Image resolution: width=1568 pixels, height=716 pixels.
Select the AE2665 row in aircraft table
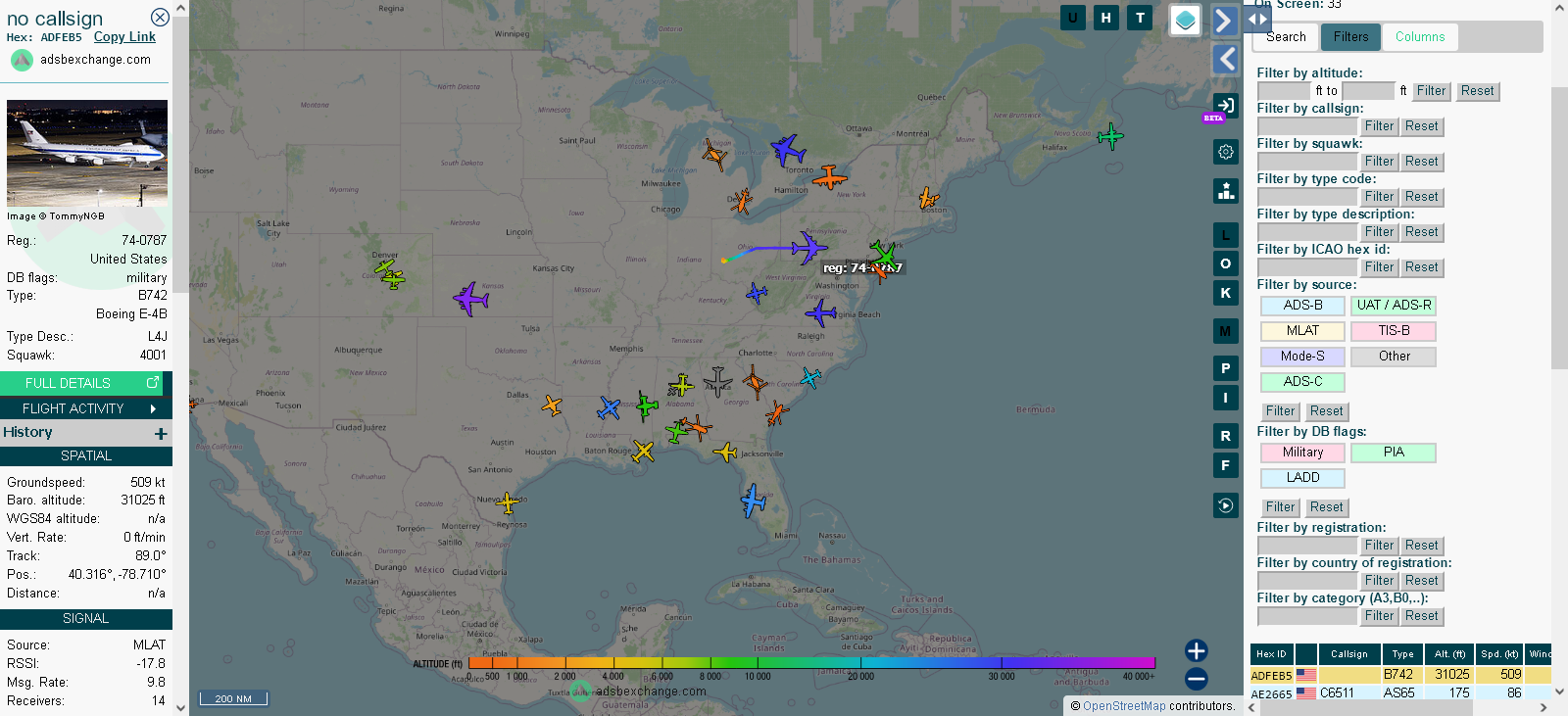click(1400, 692)
